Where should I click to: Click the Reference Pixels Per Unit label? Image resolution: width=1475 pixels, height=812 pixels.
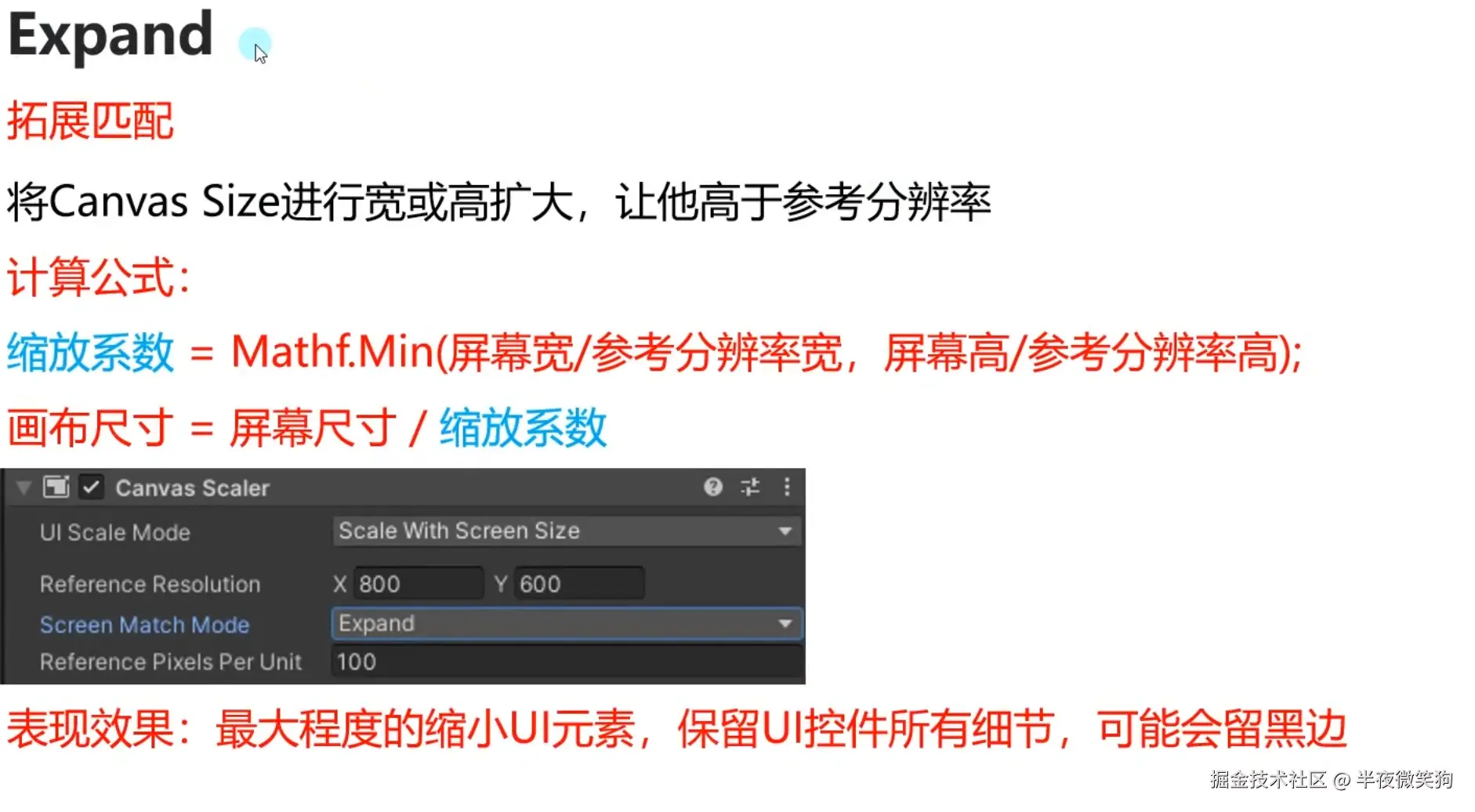(171, 662)
